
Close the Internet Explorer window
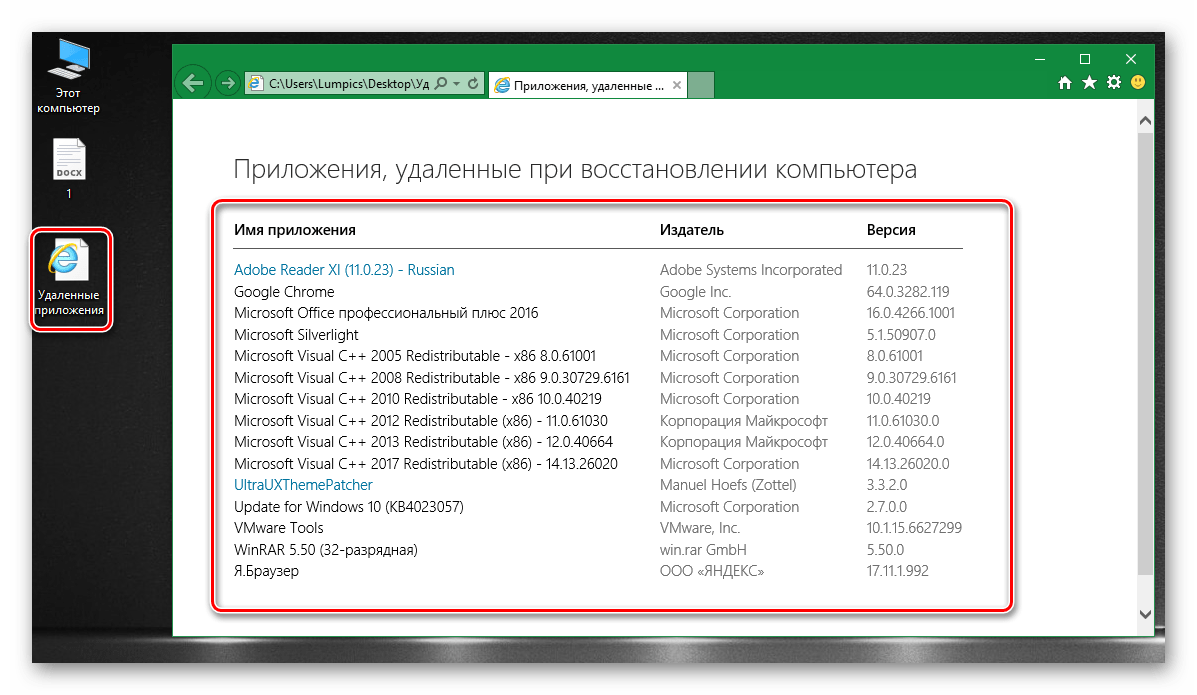tap(1131, 59)
